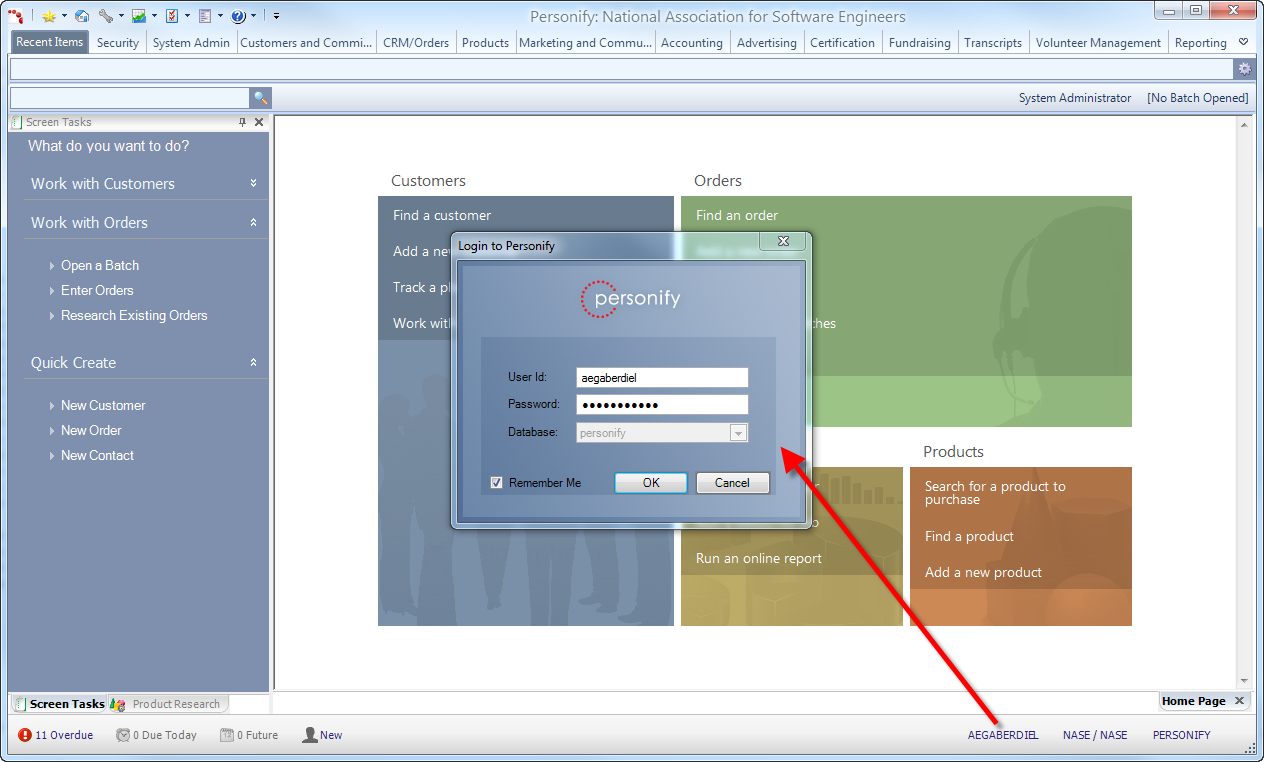Click NASE / NASE in status bar
The height and width of the screenshot is (762, 1264).
click(1095, 735)
